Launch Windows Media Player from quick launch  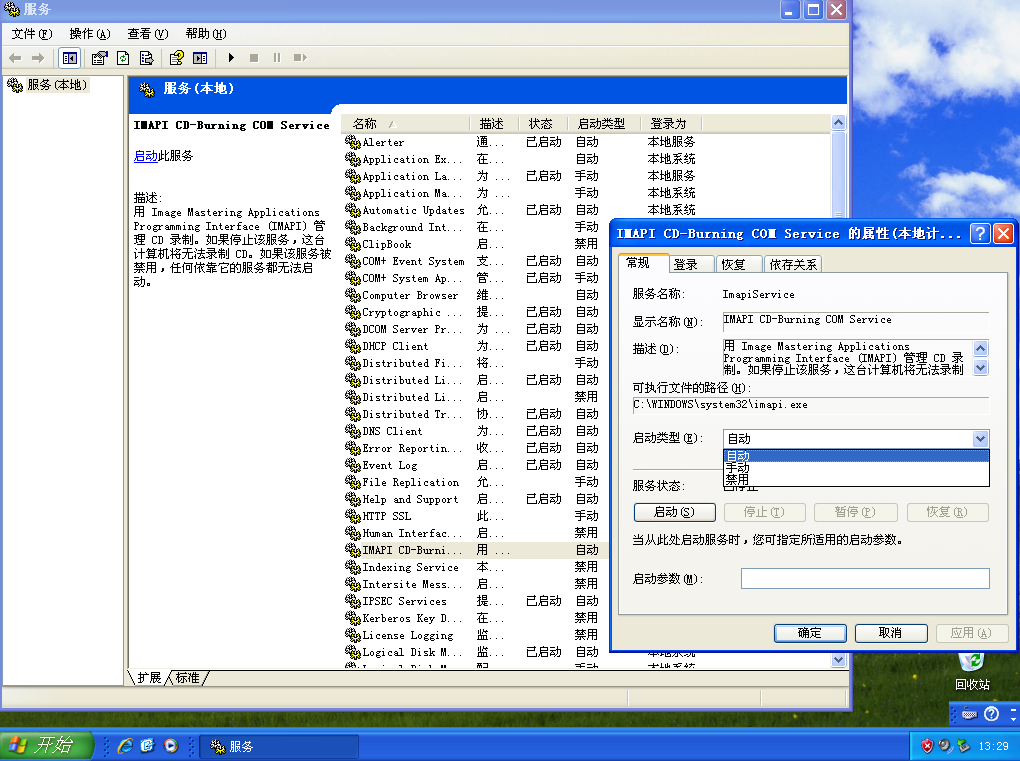click(x=170, y=746)
